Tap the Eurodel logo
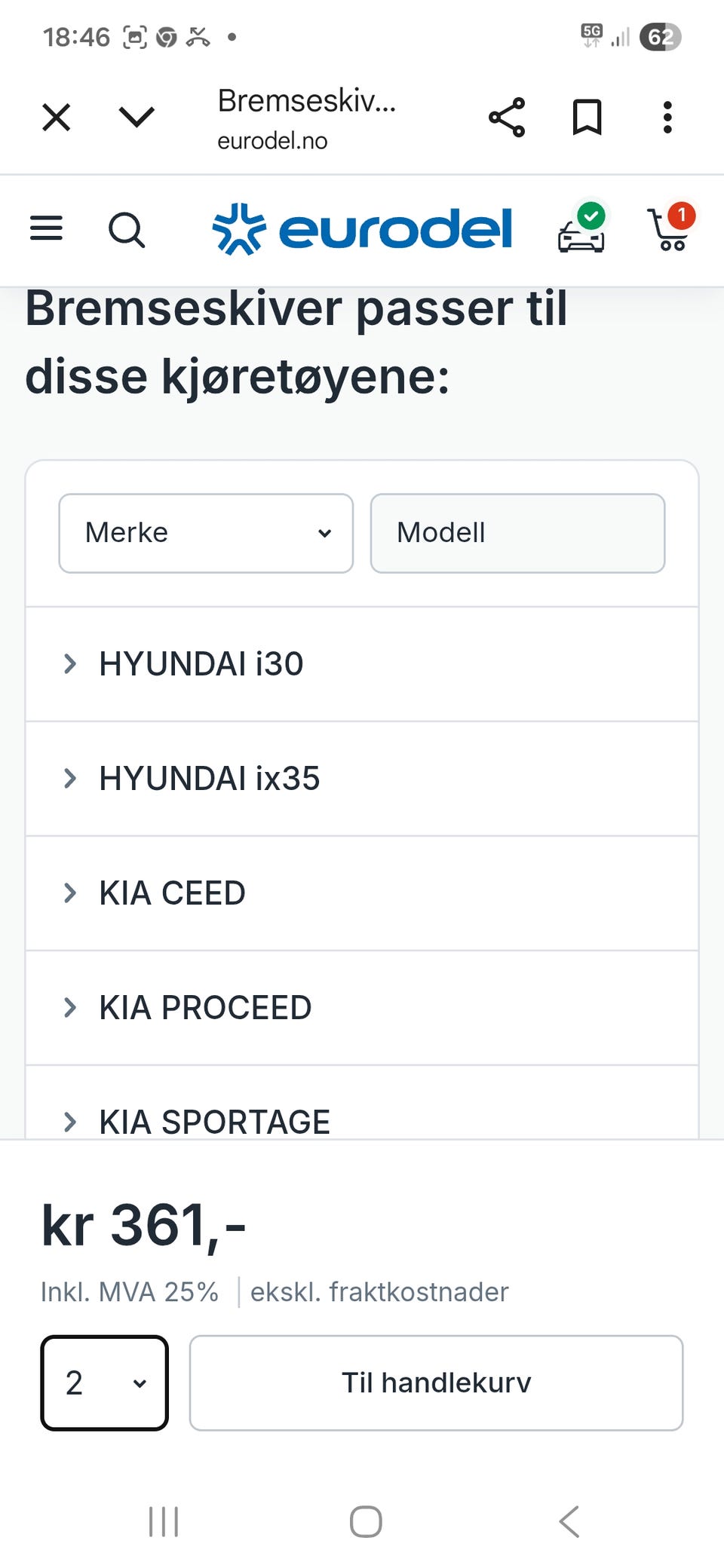This screenshot has height=1568, width=724. (362, 229)
